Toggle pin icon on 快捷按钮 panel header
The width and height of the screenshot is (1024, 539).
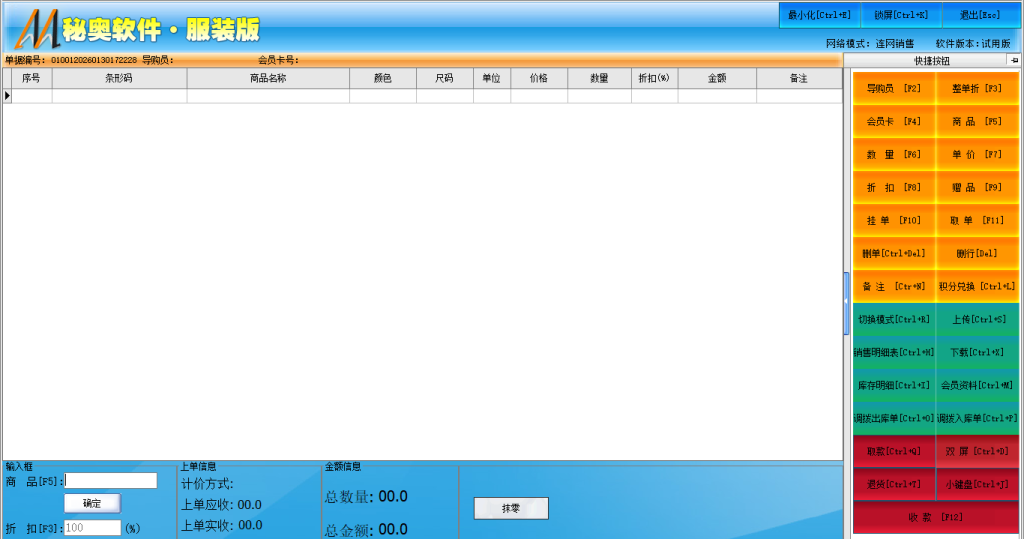pyautogui.click(x=1014, y=60)
